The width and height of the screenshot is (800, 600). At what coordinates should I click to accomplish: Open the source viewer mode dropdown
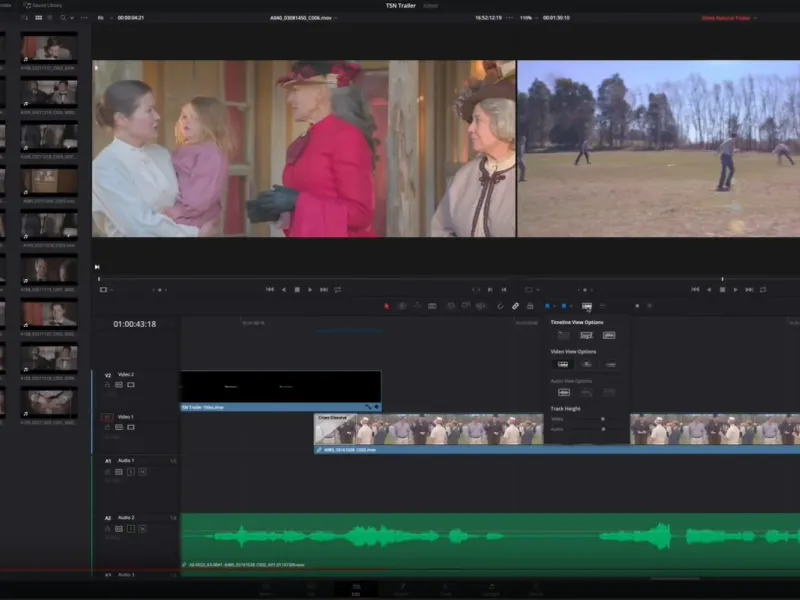[106, 290]
